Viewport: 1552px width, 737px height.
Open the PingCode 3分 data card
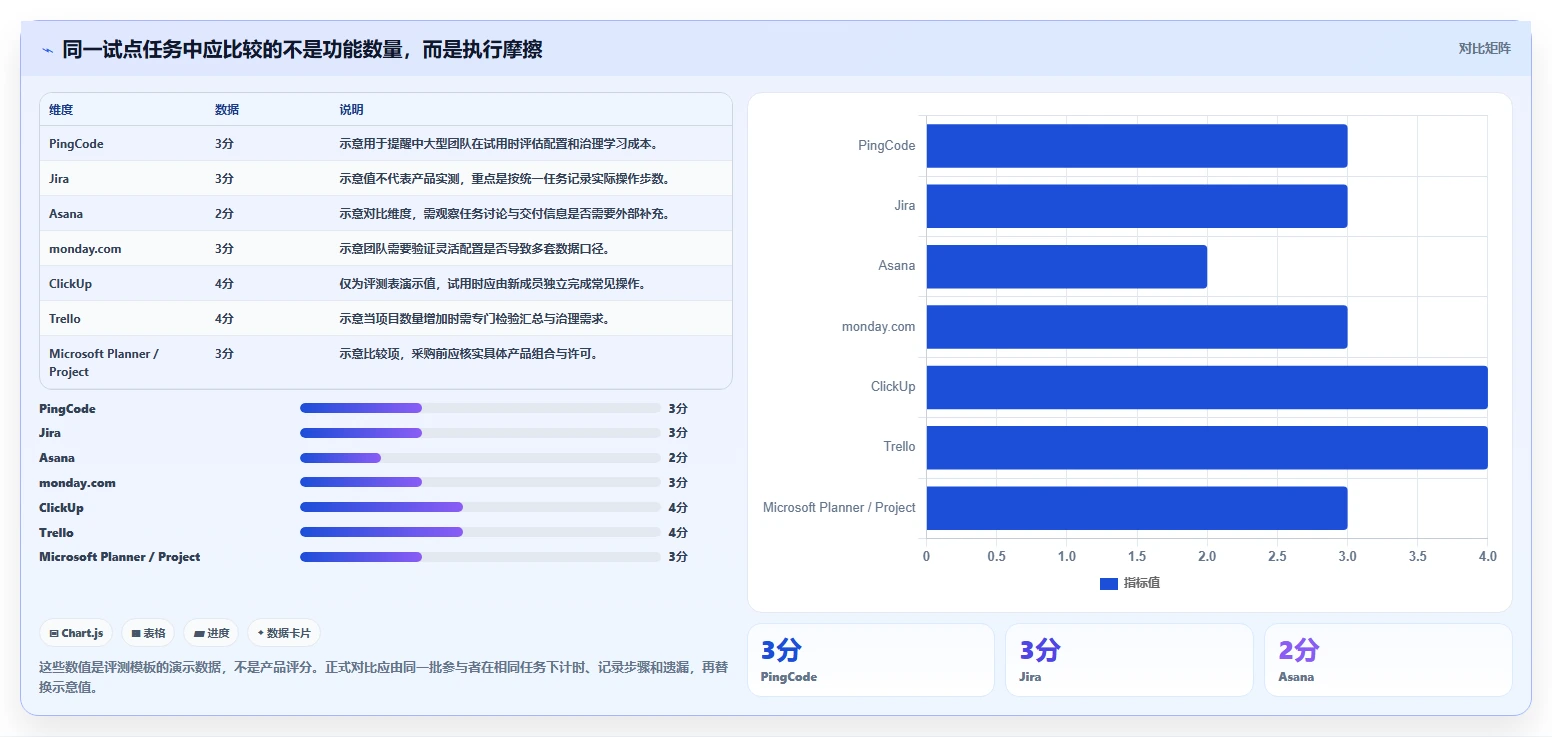click(871, 660)
